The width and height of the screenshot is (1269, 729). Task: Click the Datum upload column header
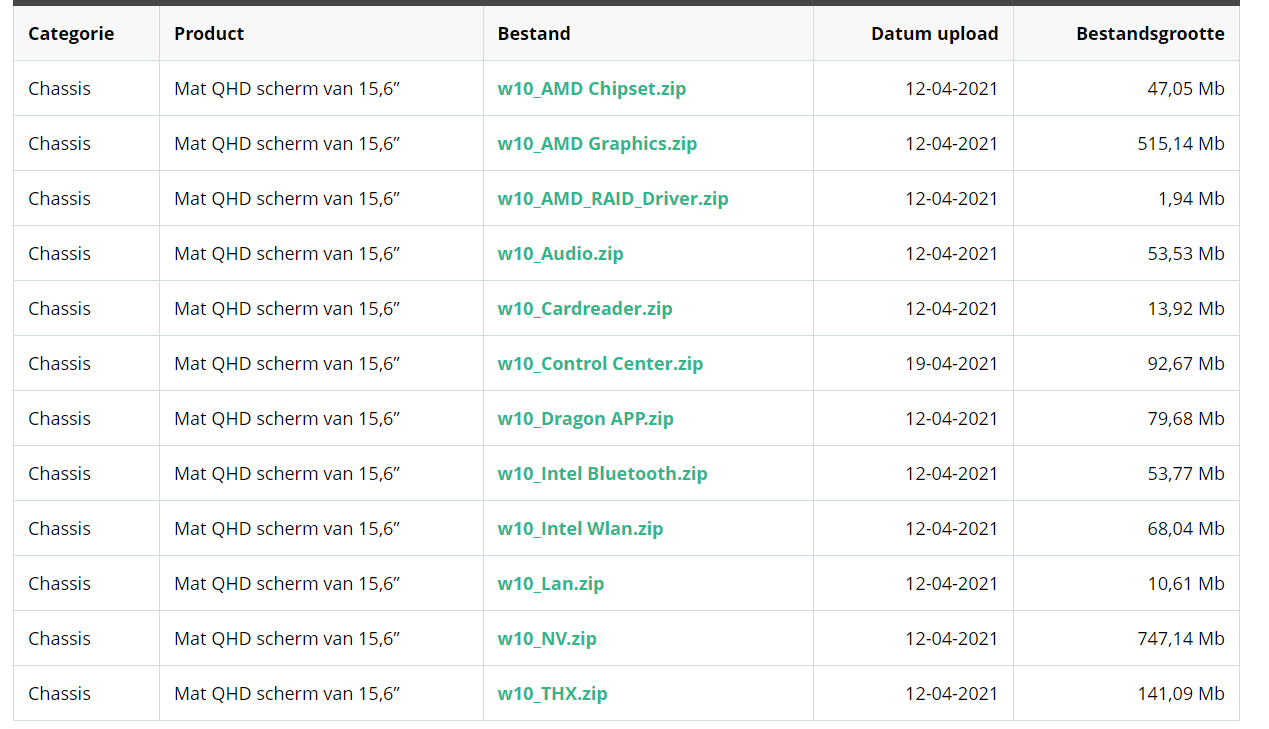tap(934, 33)
